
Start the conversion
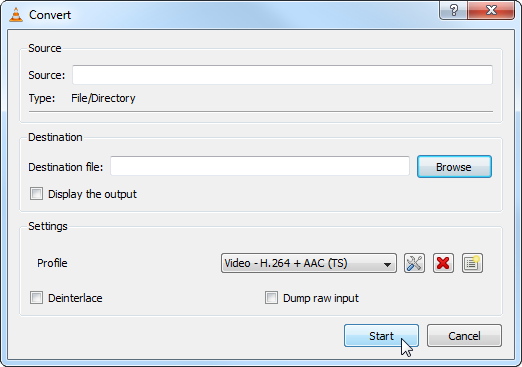(381, 336)
